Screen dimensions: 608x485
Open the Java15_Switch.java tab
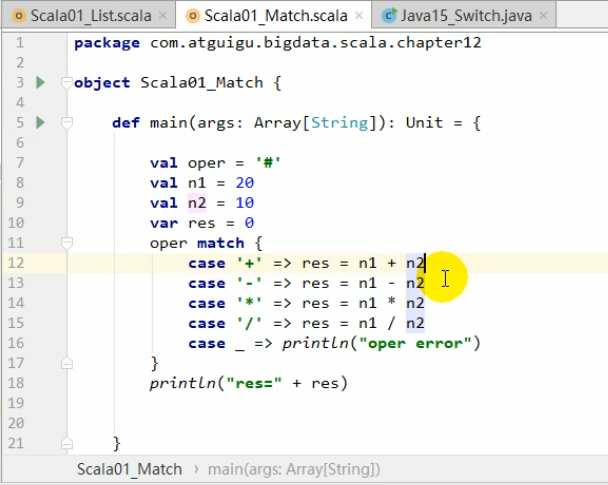(x=466, y=16)
